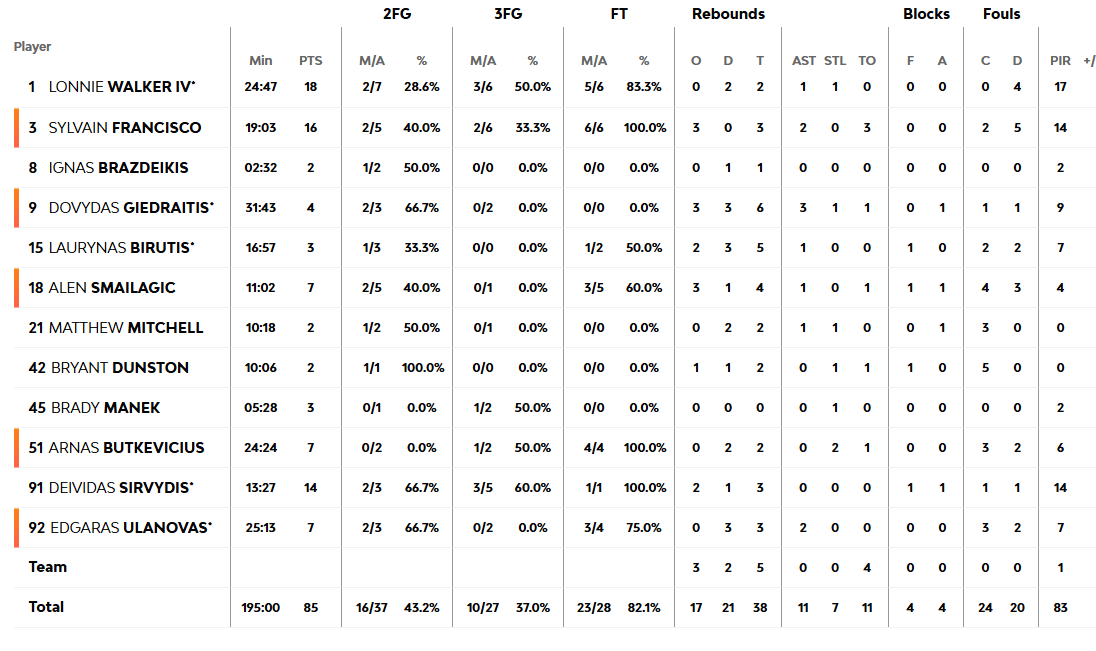Select the Rebounds group header

[728, 14]
